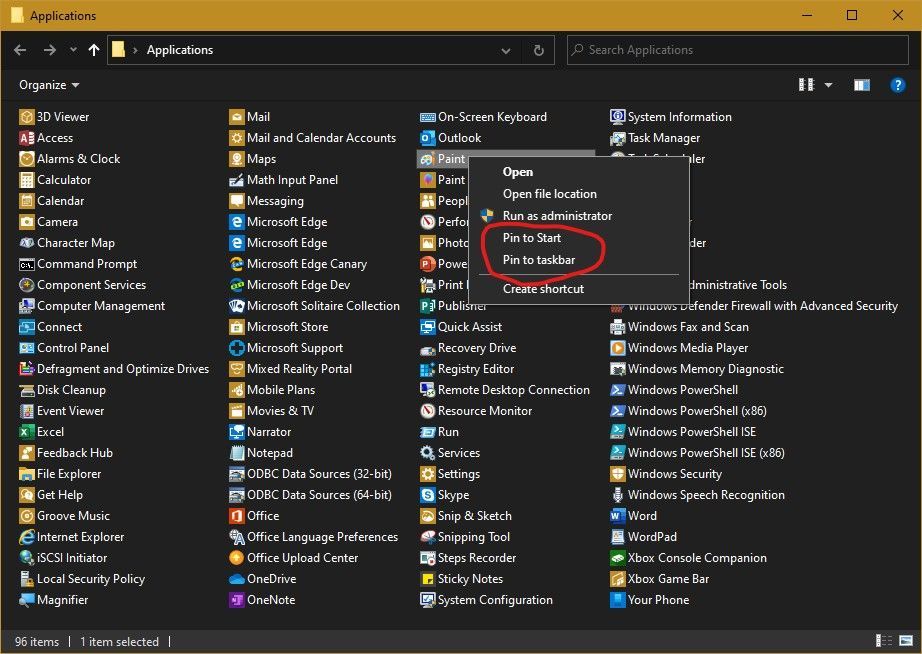
Task: Open the Organize dropdown menu
Action: coord(49,85)
